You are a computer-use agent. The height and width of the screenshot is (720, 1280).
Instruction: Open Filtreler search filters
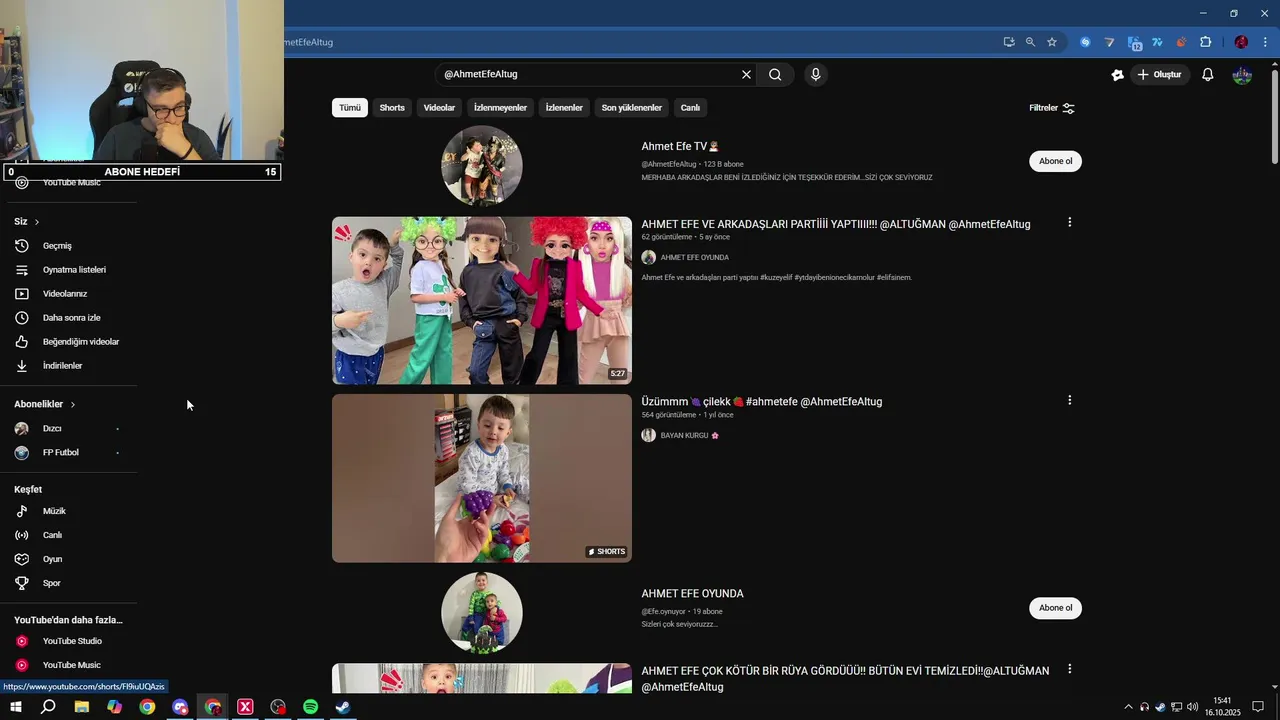[x=1052, y=108]
